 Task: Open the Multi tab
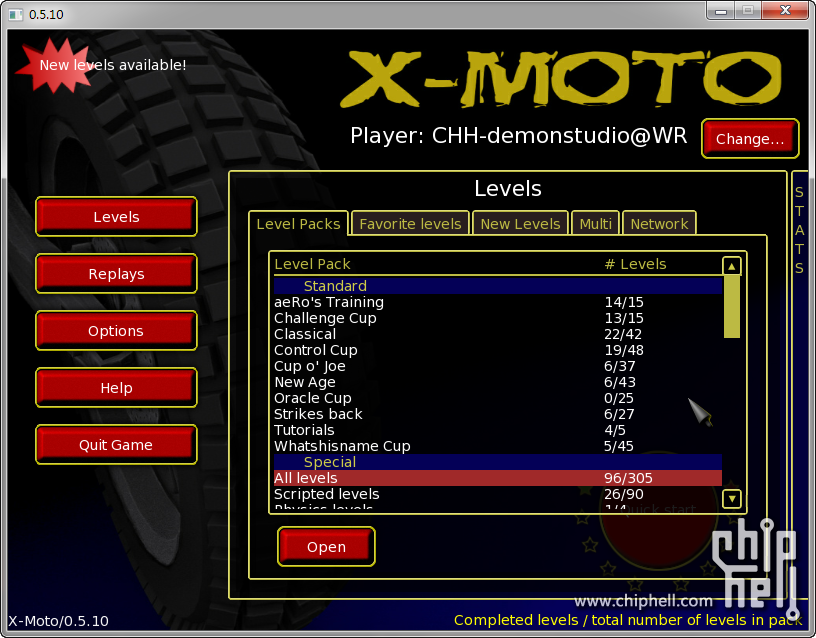(x=595, y=224)
